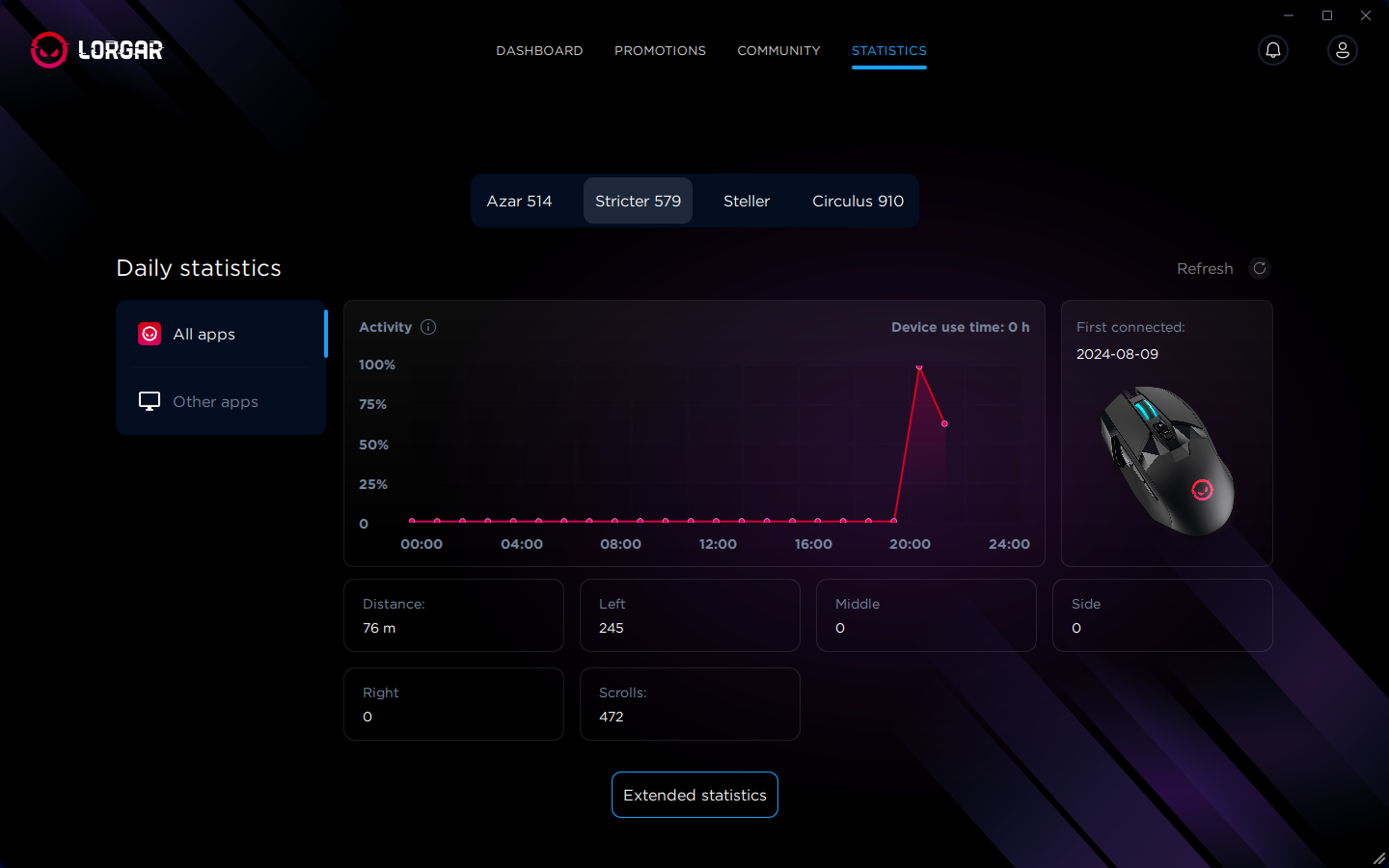Click the 50% axis label
This screenshot has width=1389, height=868.
(373, 445)
